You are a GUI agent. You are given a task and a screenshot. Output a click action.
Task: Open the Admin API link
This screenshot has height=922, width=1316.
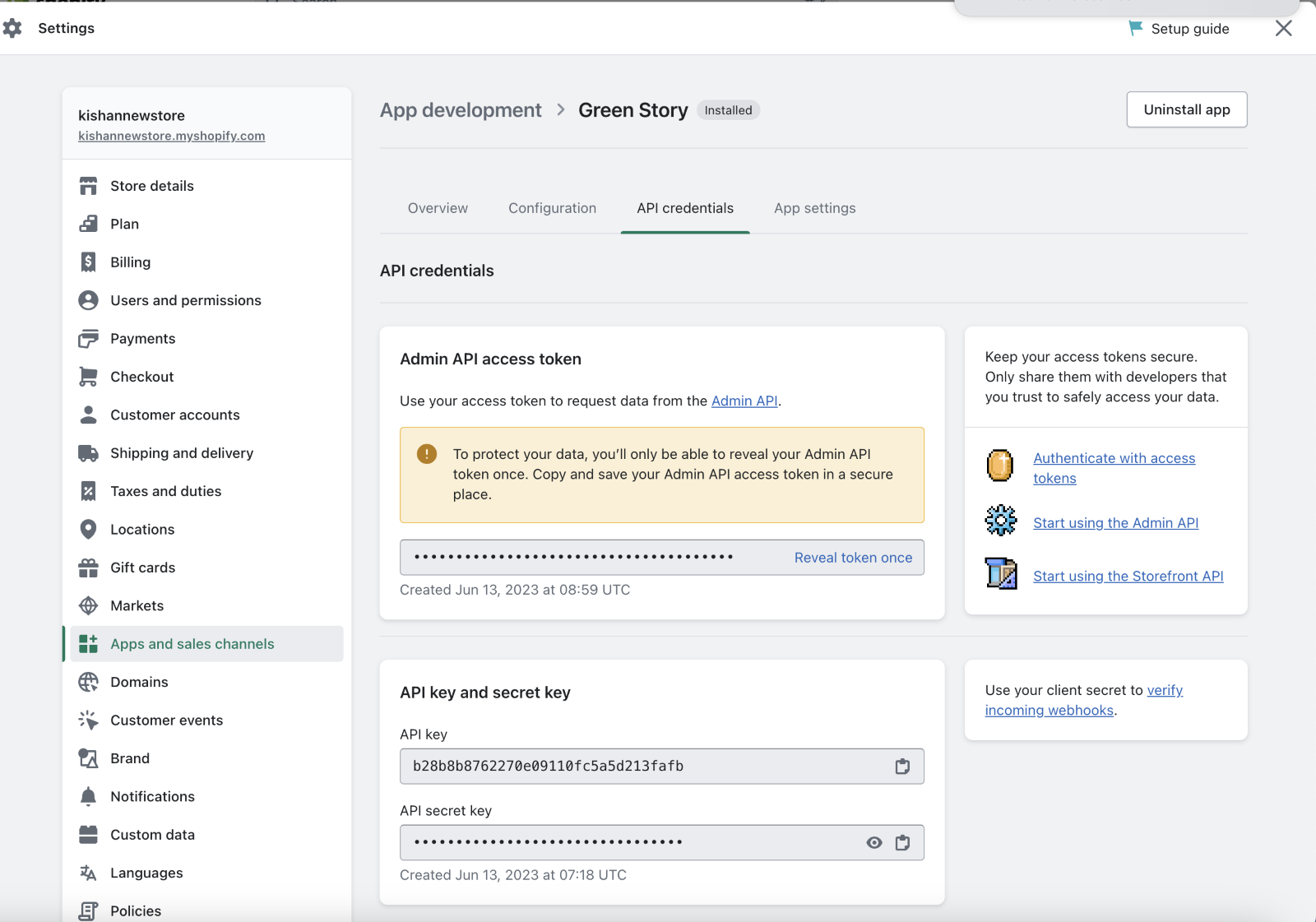click(744, 401)
